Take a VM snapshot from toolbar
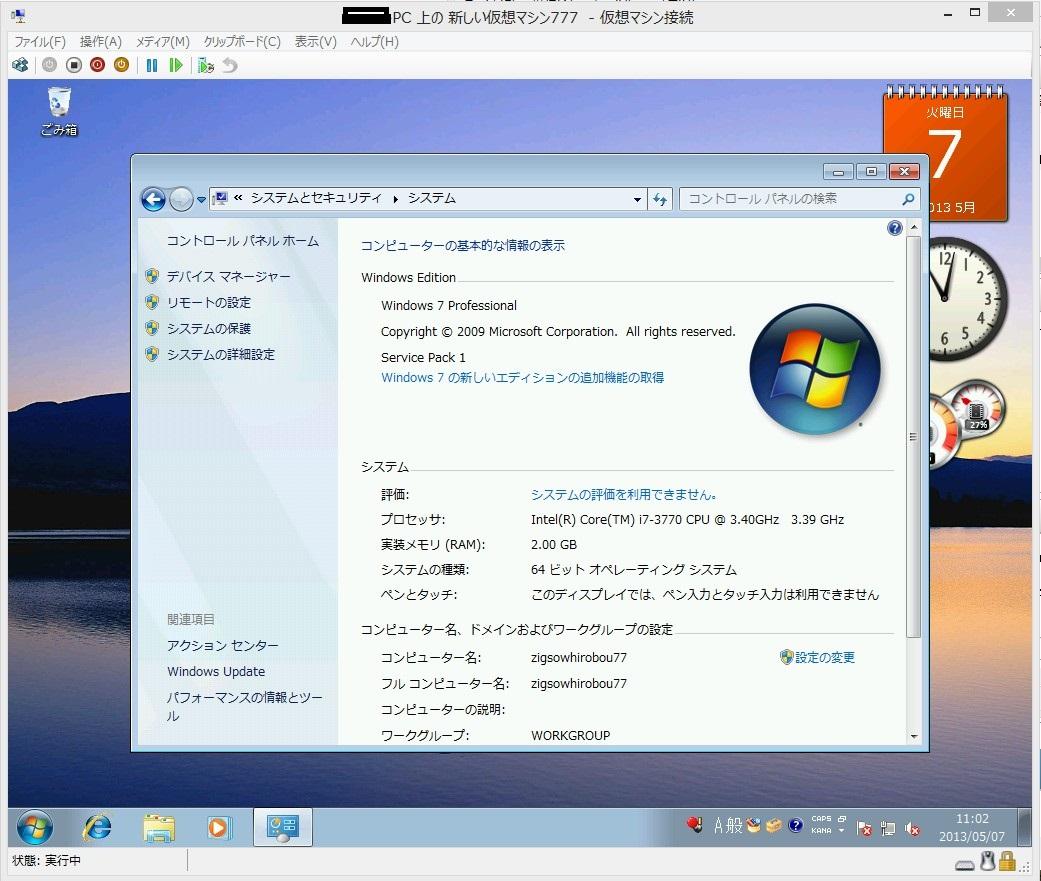 [206, 65]
